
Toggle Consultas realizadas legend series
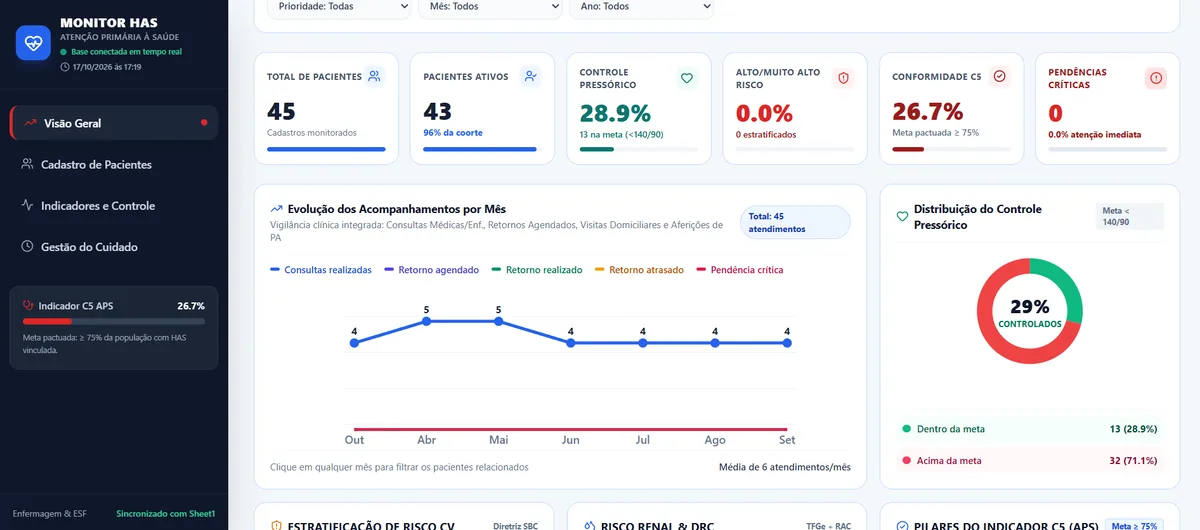[x=321, y=270]
